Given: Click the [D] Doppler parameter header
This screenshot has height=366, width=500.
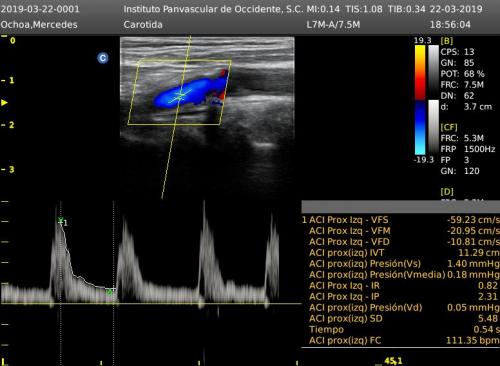Looking at the screenshot, I should pyautogui.click(x=447, y=192).
